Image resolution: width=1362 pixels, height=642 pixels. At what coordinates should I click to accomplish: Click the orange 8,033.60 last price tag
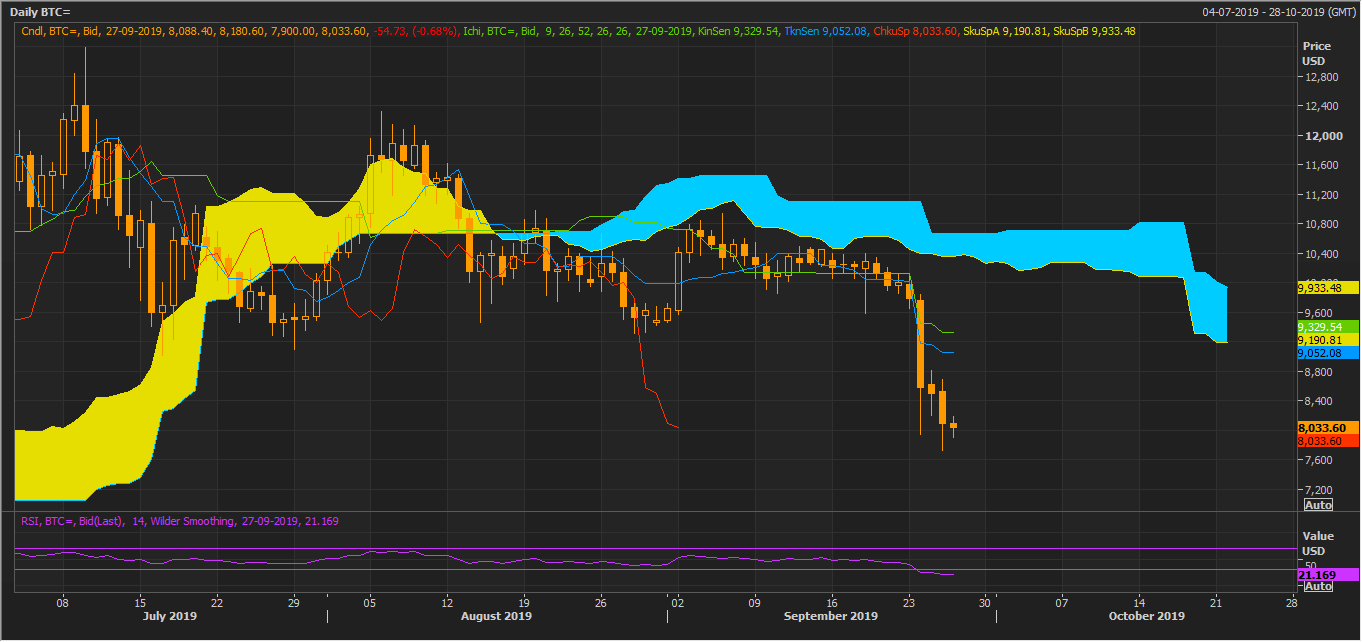point(1327,428)
